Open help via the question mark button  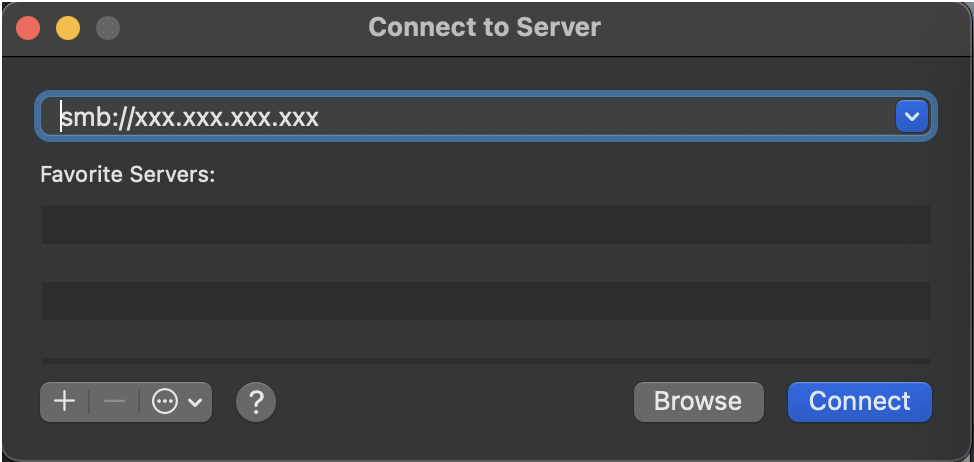(256, 402)
